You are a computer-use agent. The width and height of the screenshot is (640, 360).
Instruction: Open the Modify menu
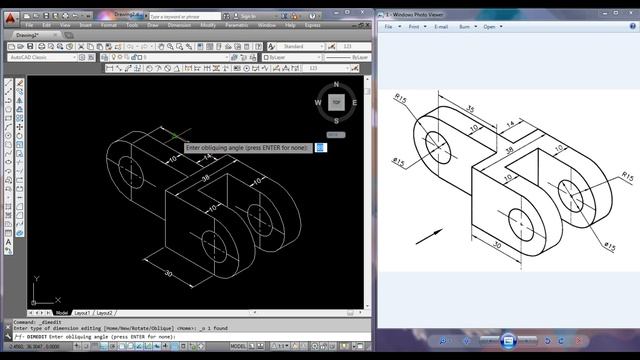(x=208, y=25)
